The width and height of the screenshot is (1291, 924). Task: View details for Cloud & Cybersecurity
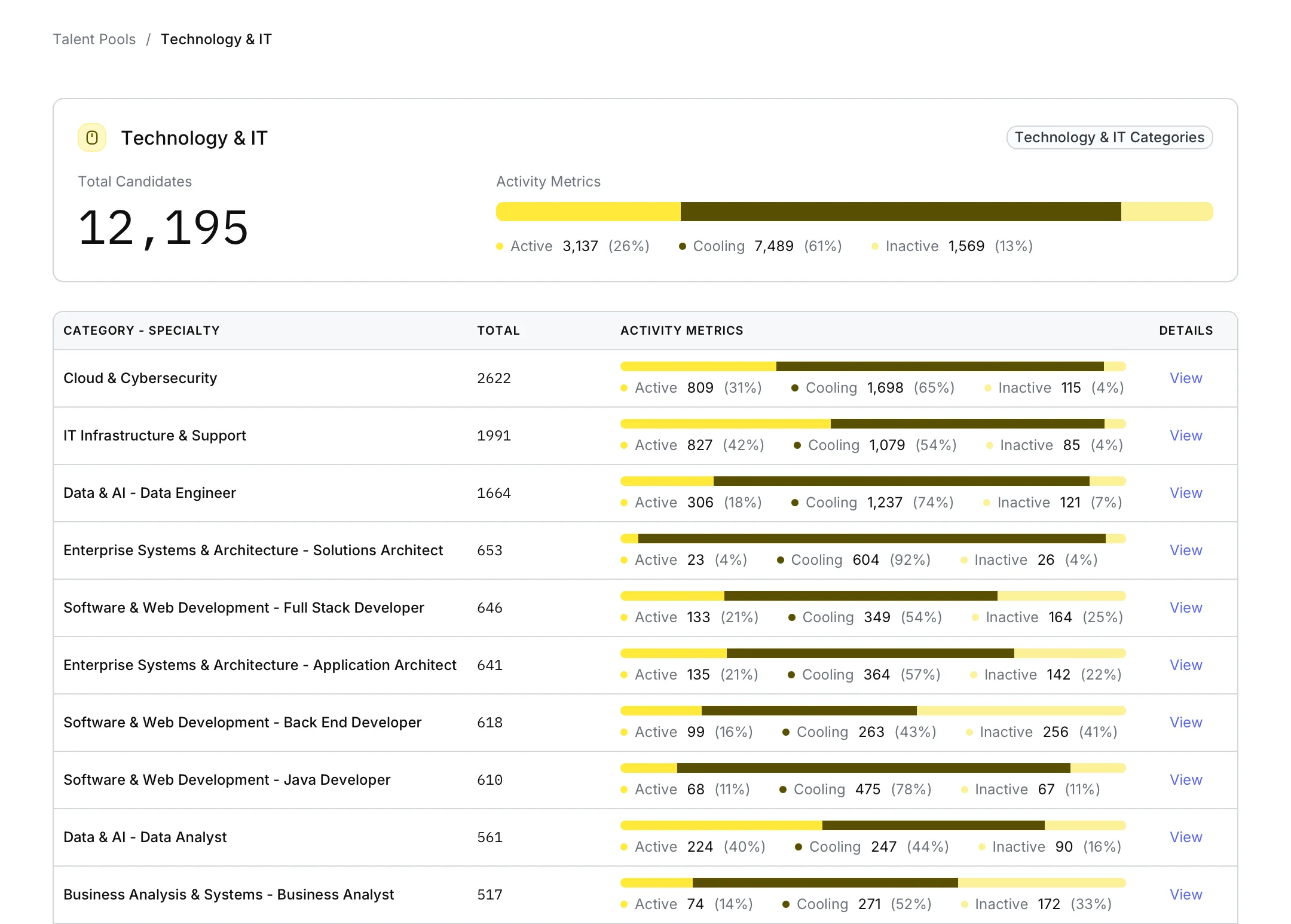(x=1185, y=378)
